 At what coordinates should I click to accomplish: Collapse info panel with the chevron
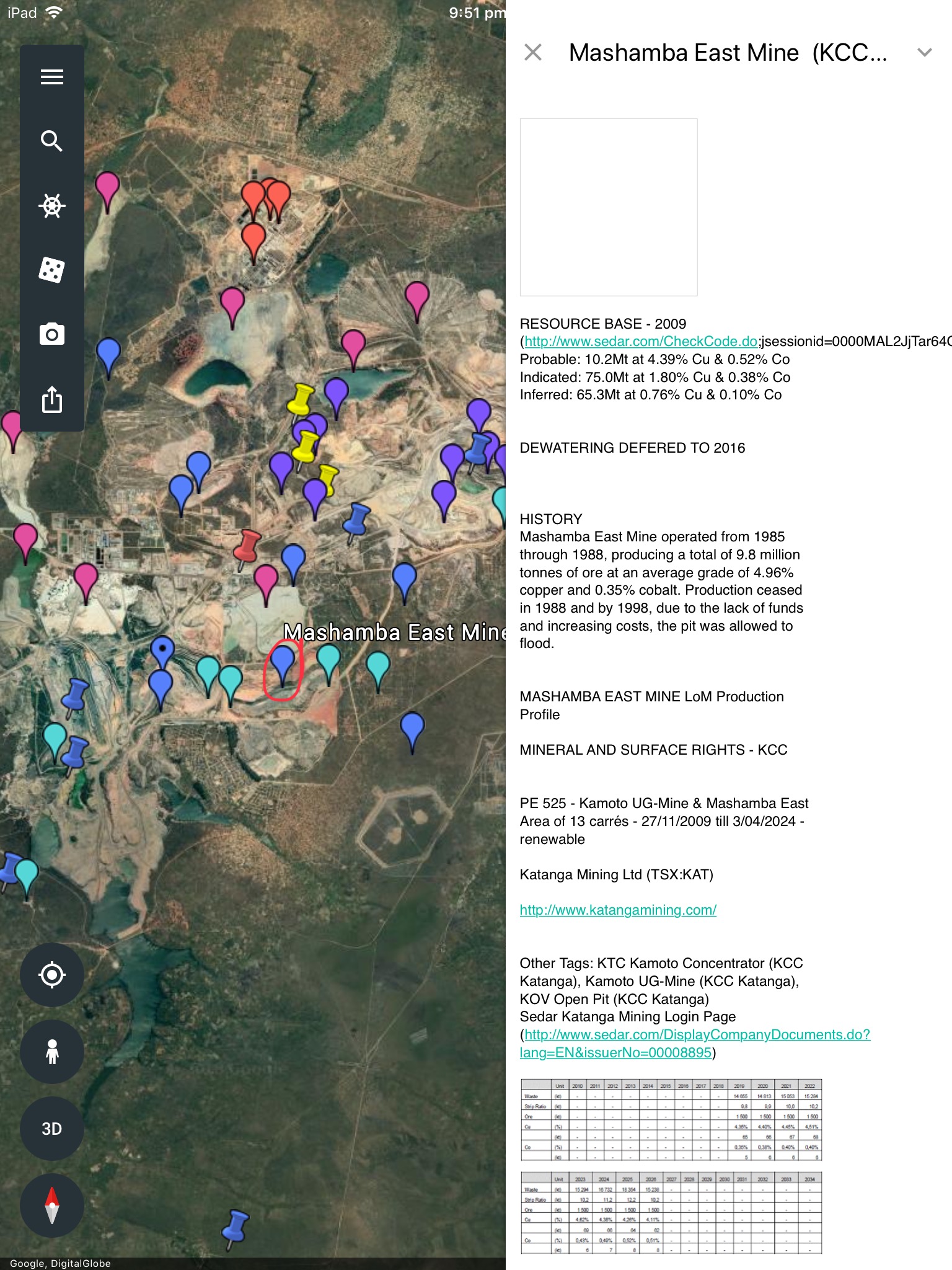[x=925, y=53]
